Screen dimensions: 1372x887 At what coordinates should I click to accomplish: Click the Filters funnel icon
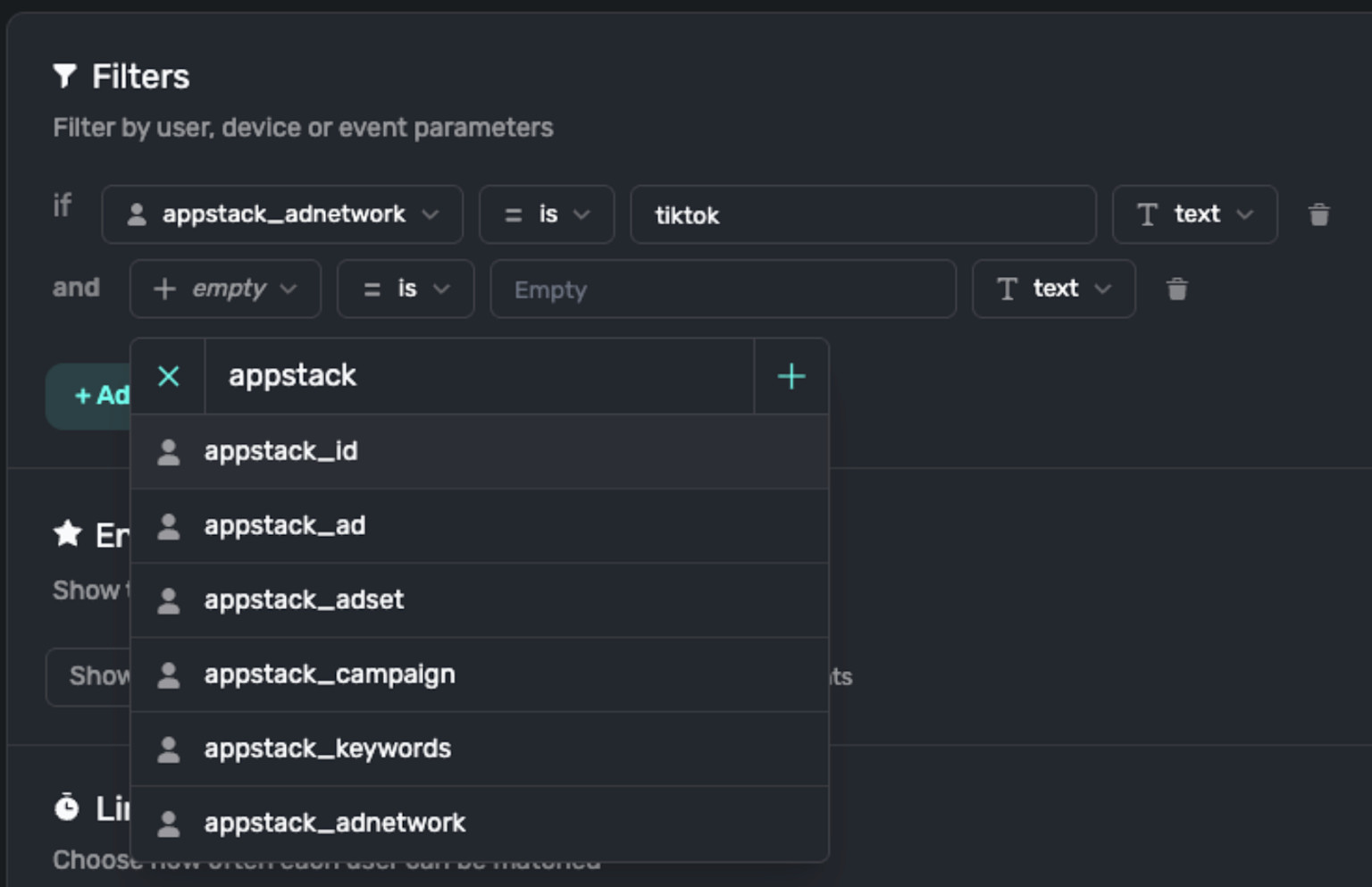pos(64,76)
